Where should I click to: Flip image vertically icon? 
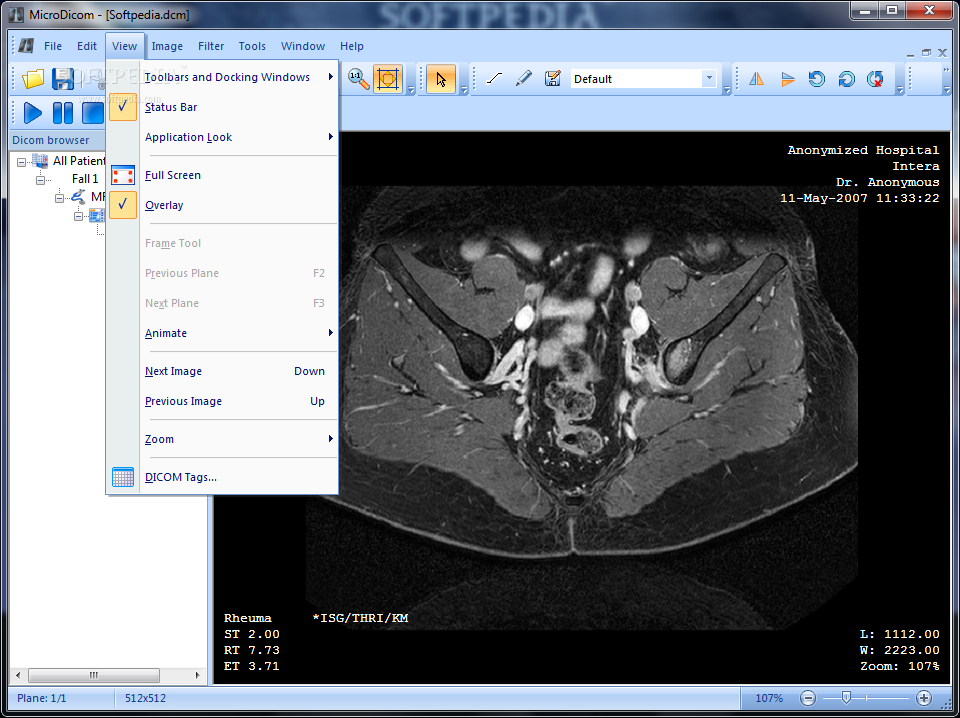coord(787,79)
